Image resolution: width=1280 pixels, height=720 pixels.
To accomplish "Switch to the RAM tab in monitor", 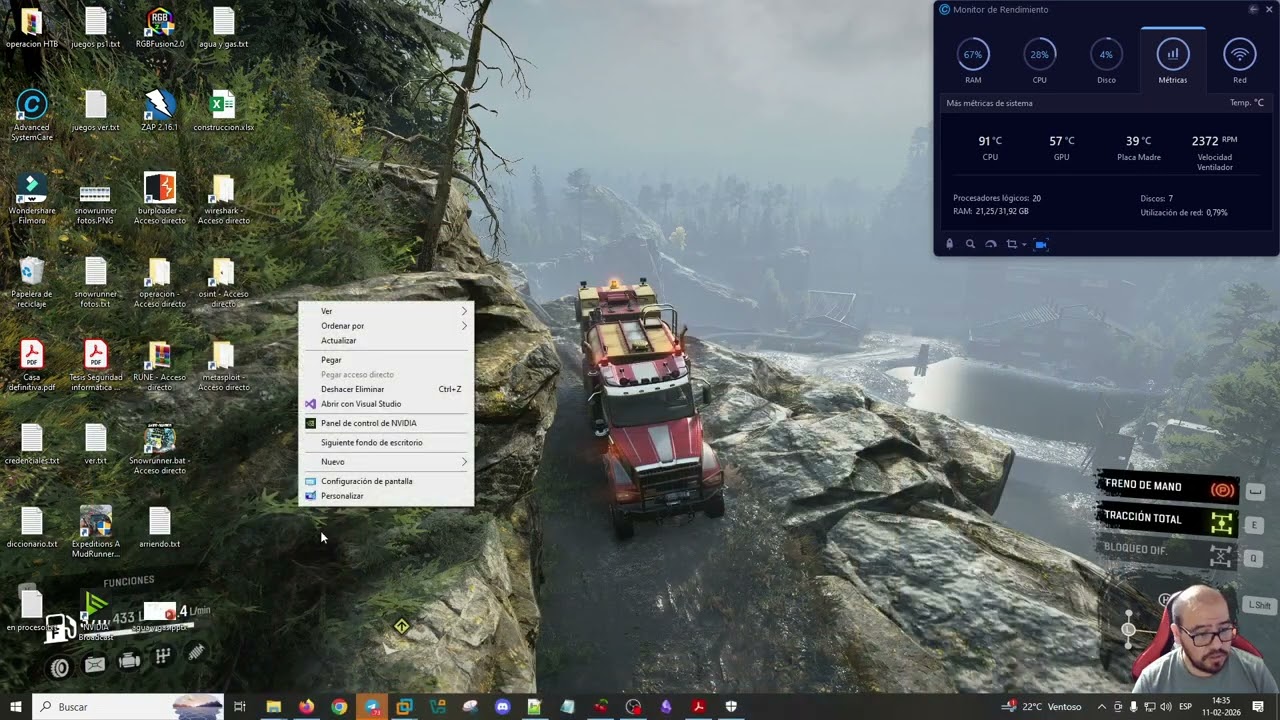I will click(973, 60).
